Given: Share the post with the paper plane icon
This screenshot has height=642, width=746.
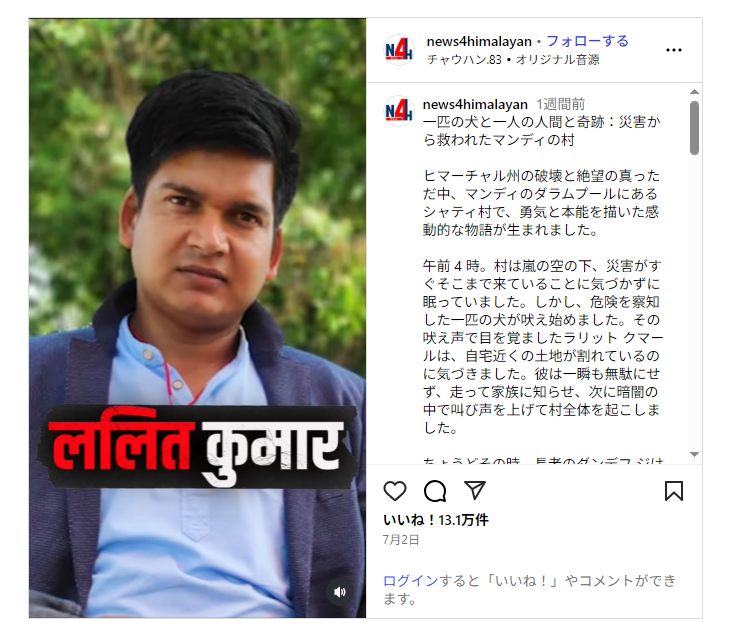Looking at the screenshot, I should tap(474, 490).
